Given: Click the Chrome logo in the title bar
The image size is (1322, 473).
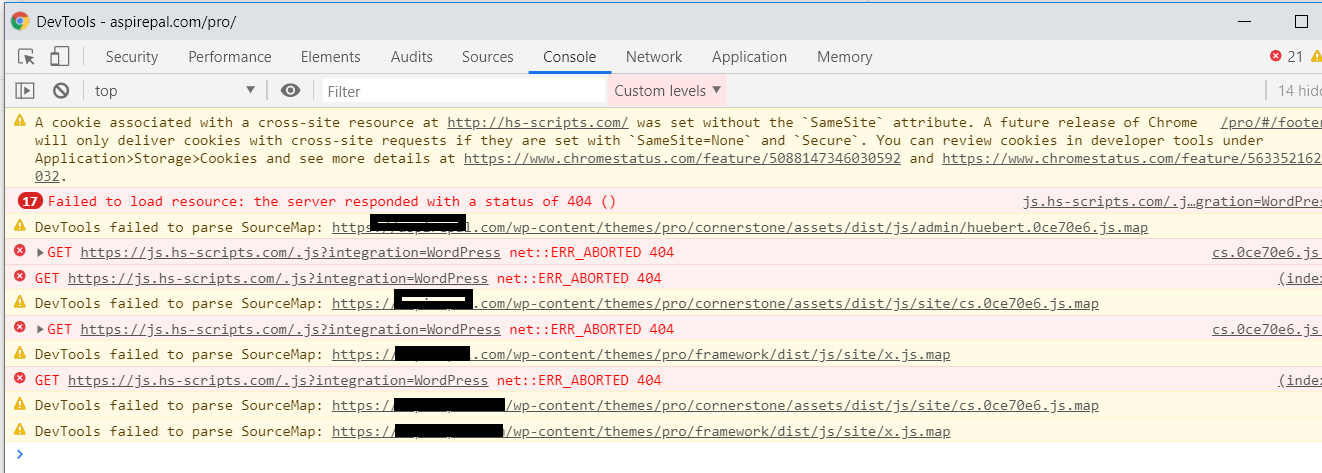Looking at the screenshot, I should (x=20, y=21).
